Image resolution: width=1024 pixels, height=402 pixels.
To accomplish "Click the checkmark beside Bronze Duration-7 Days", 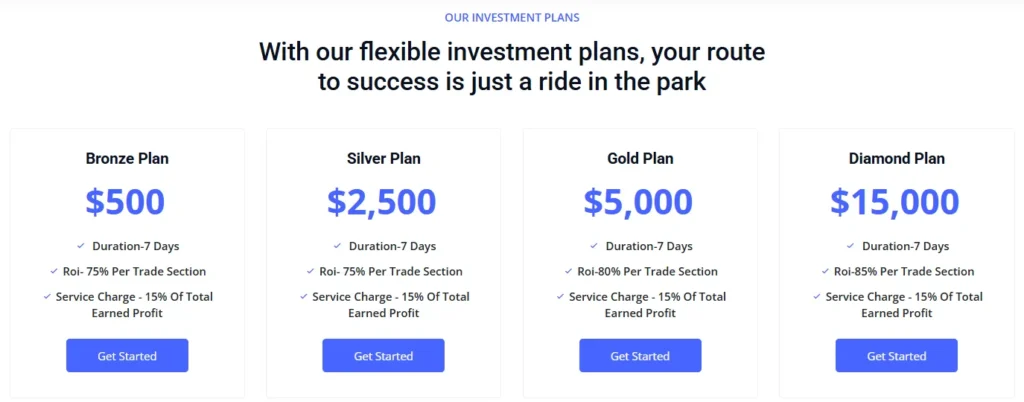I will pos(81,246).
